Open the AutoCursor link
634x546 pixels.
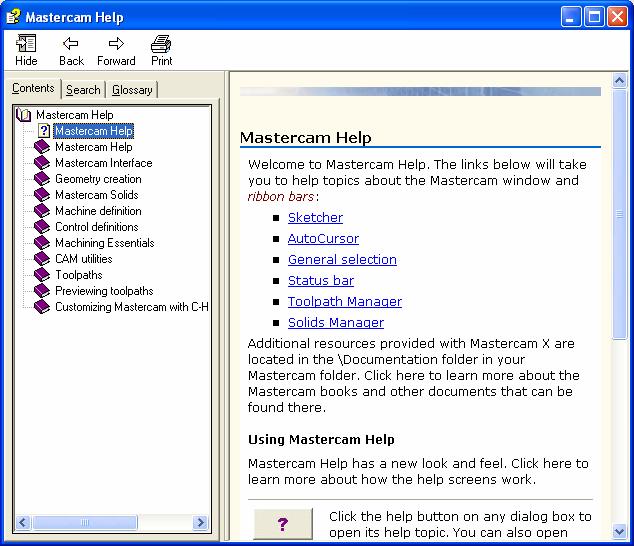(x=323, y=239)
